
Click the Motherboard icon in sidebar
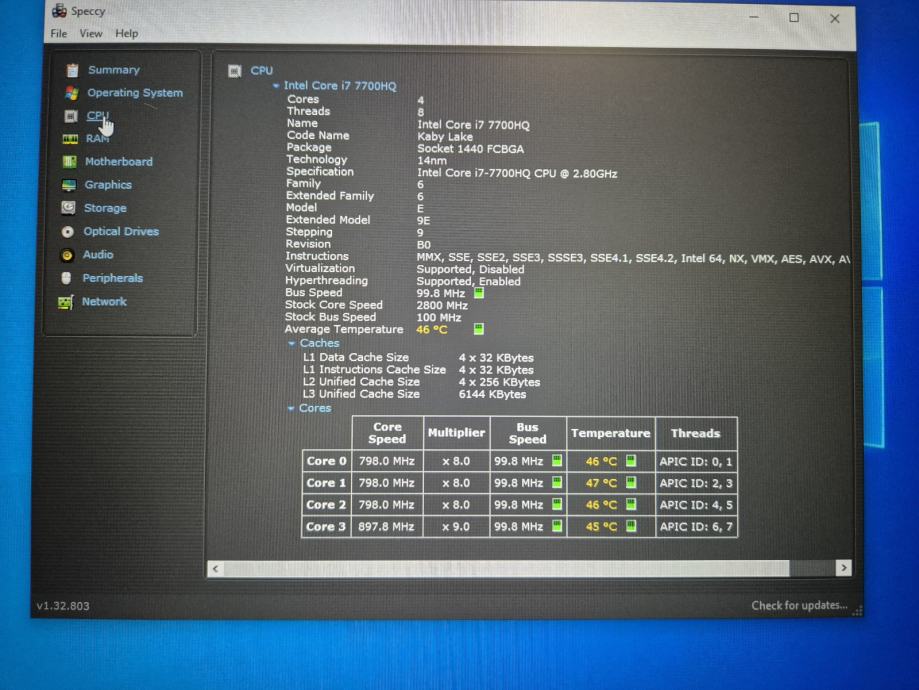70,162
